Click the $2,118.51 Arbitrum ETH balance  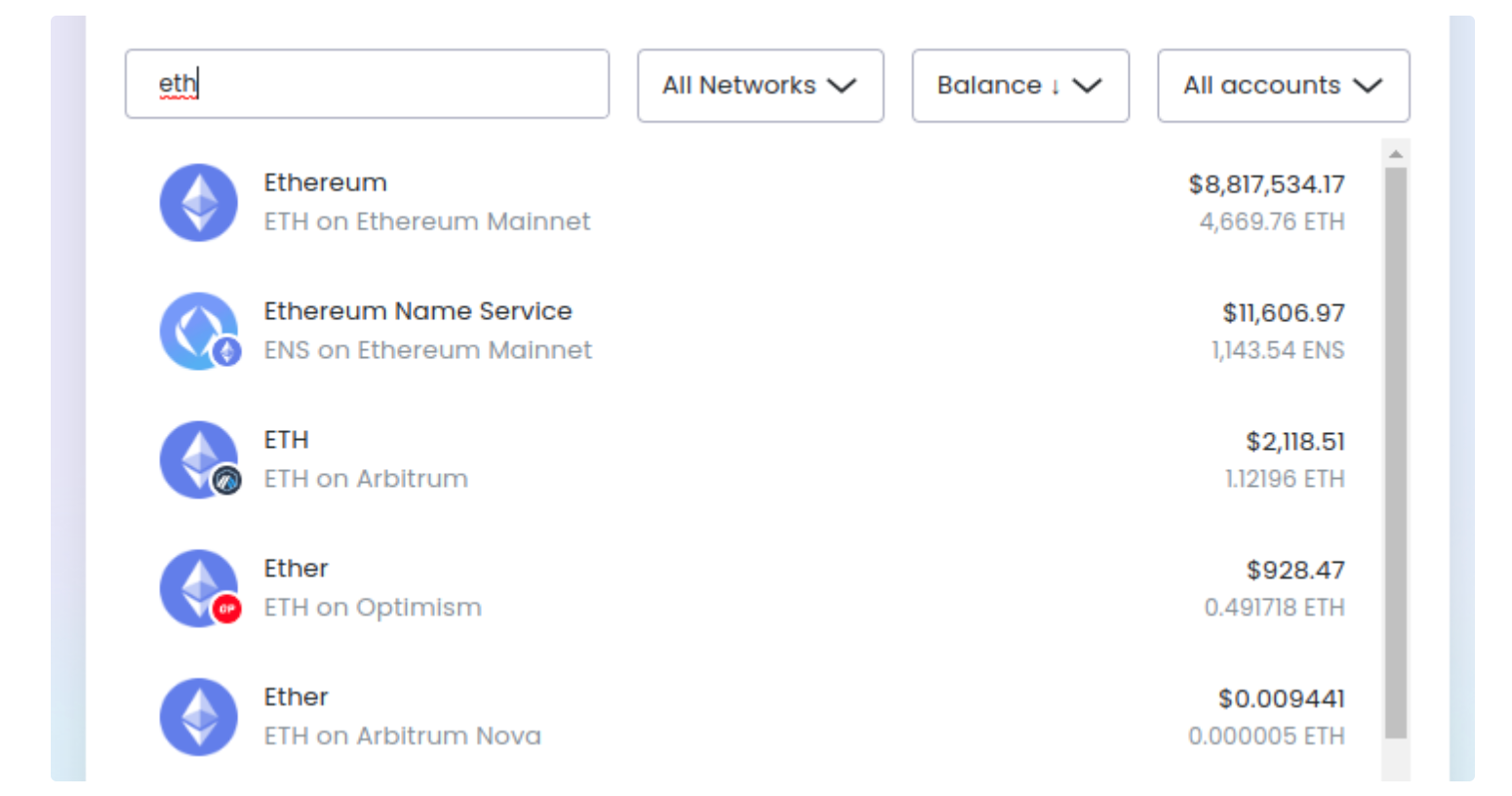point(1294,442)
